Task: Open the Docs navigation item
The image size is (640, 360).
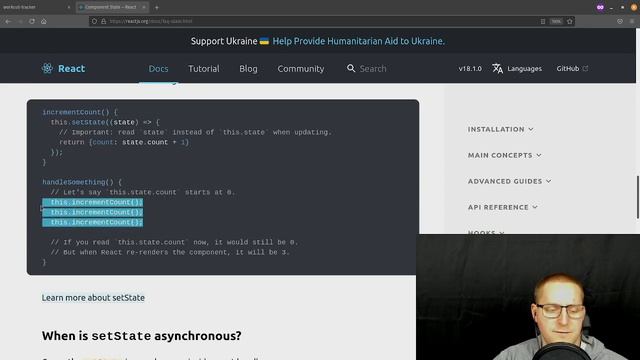Action: click(x=158, y=69)
